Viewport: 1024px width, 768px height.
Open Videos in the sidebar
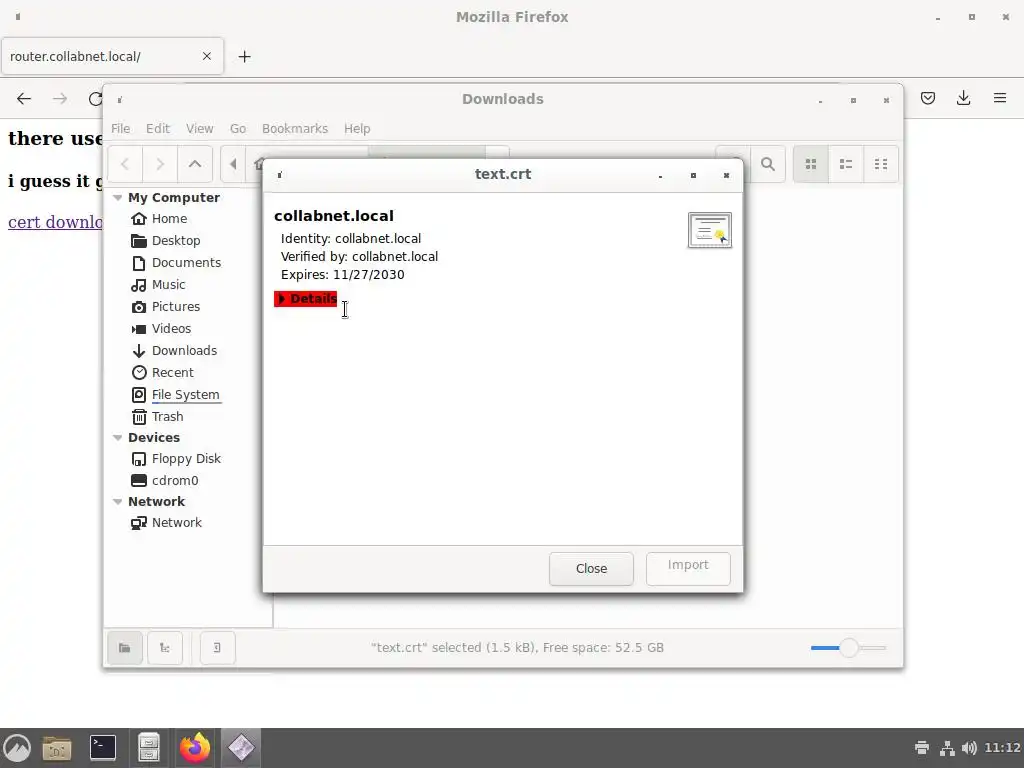(x=171, y=328)
